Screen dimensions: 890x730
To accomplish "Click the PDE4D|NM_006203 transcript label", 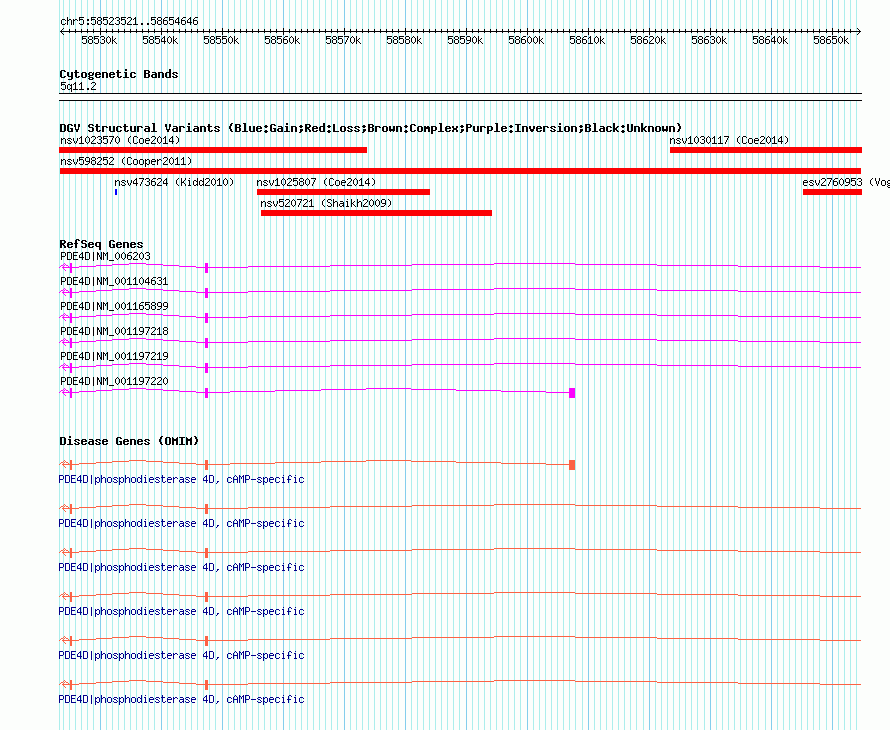I will coord(105,256).
